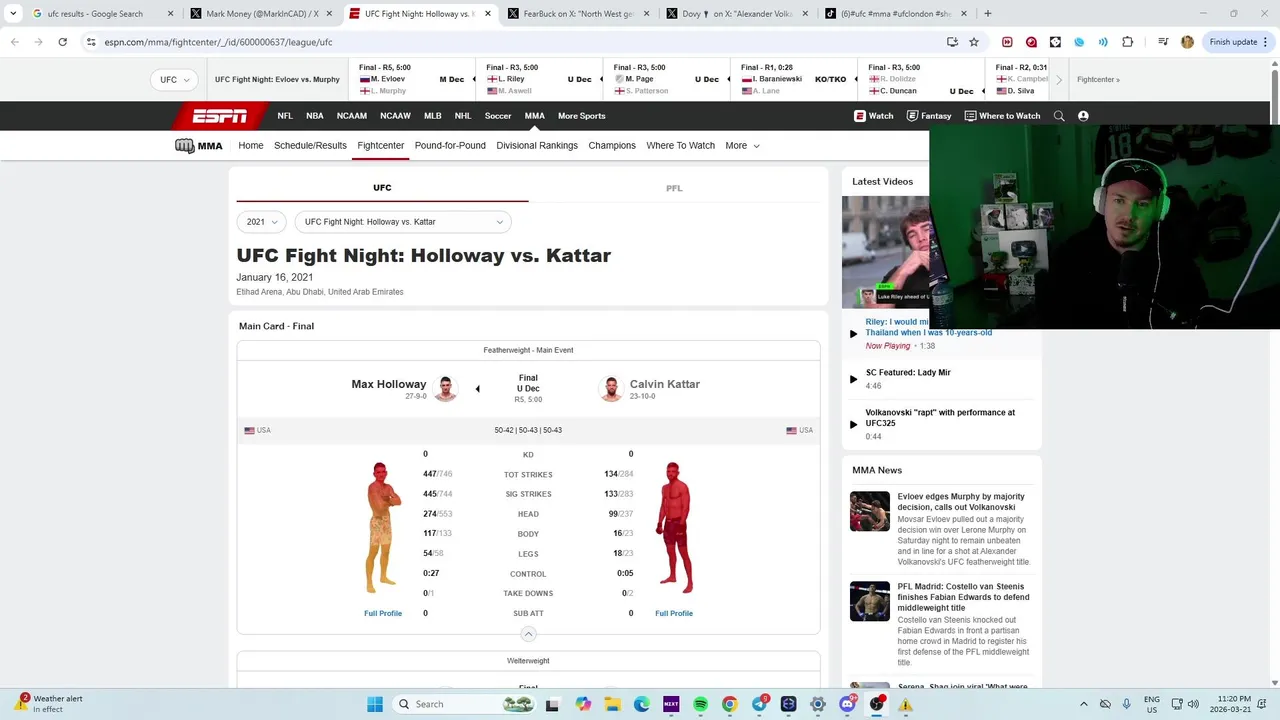The image size is (1280, 720).
Task: Reload the page in Chrome
Action: (x=62, y=42)
